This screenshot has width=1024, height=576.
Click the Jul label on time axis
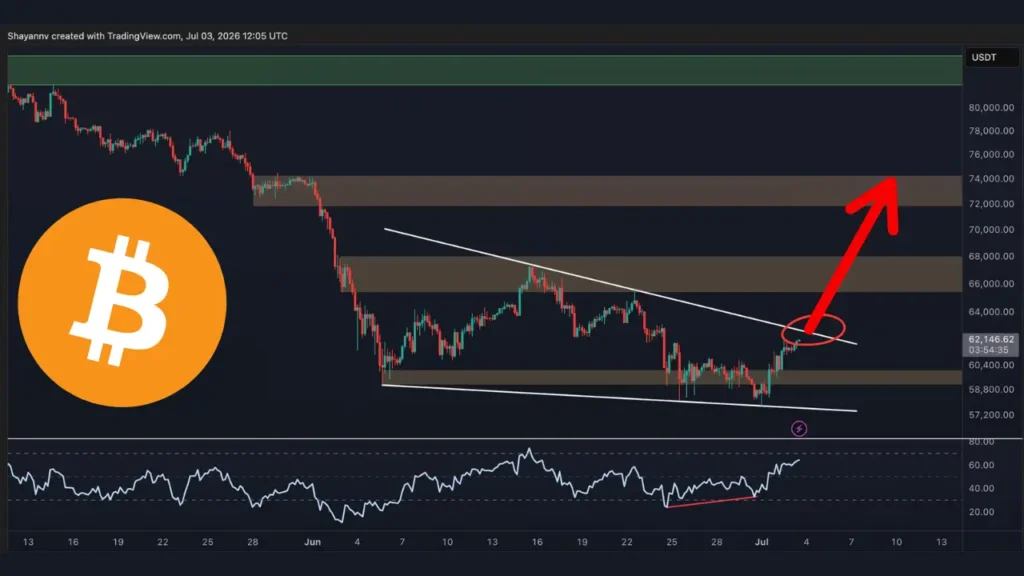[x=761, y=542]
